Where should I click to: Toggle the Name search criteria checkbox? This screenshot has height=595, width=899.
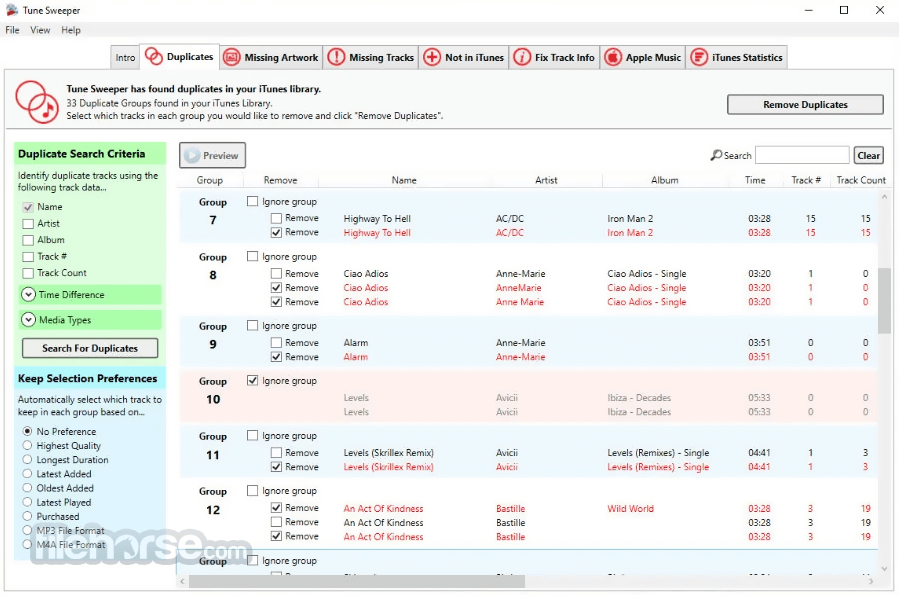coord(28,207)
